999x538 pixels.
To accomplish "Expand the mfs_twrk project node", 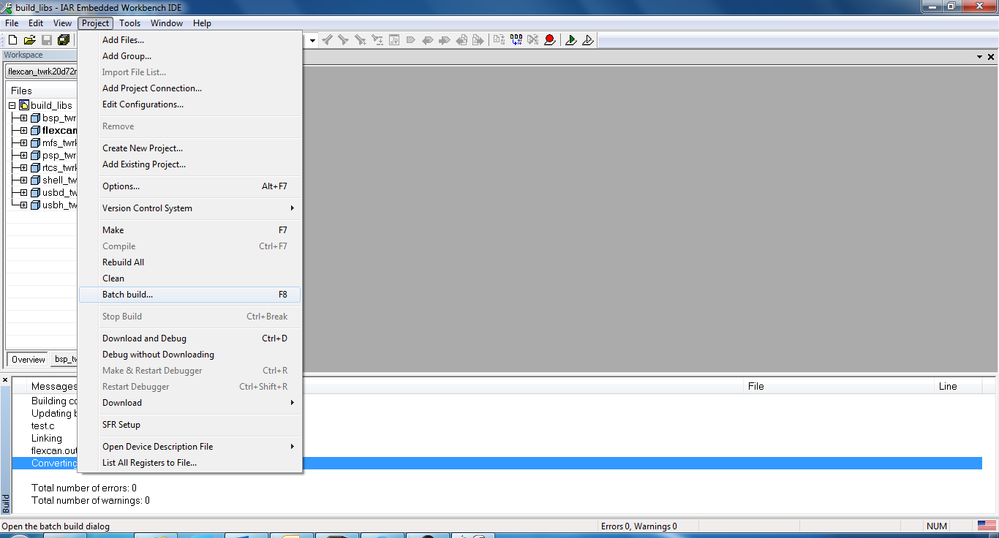I will [24, 143].
